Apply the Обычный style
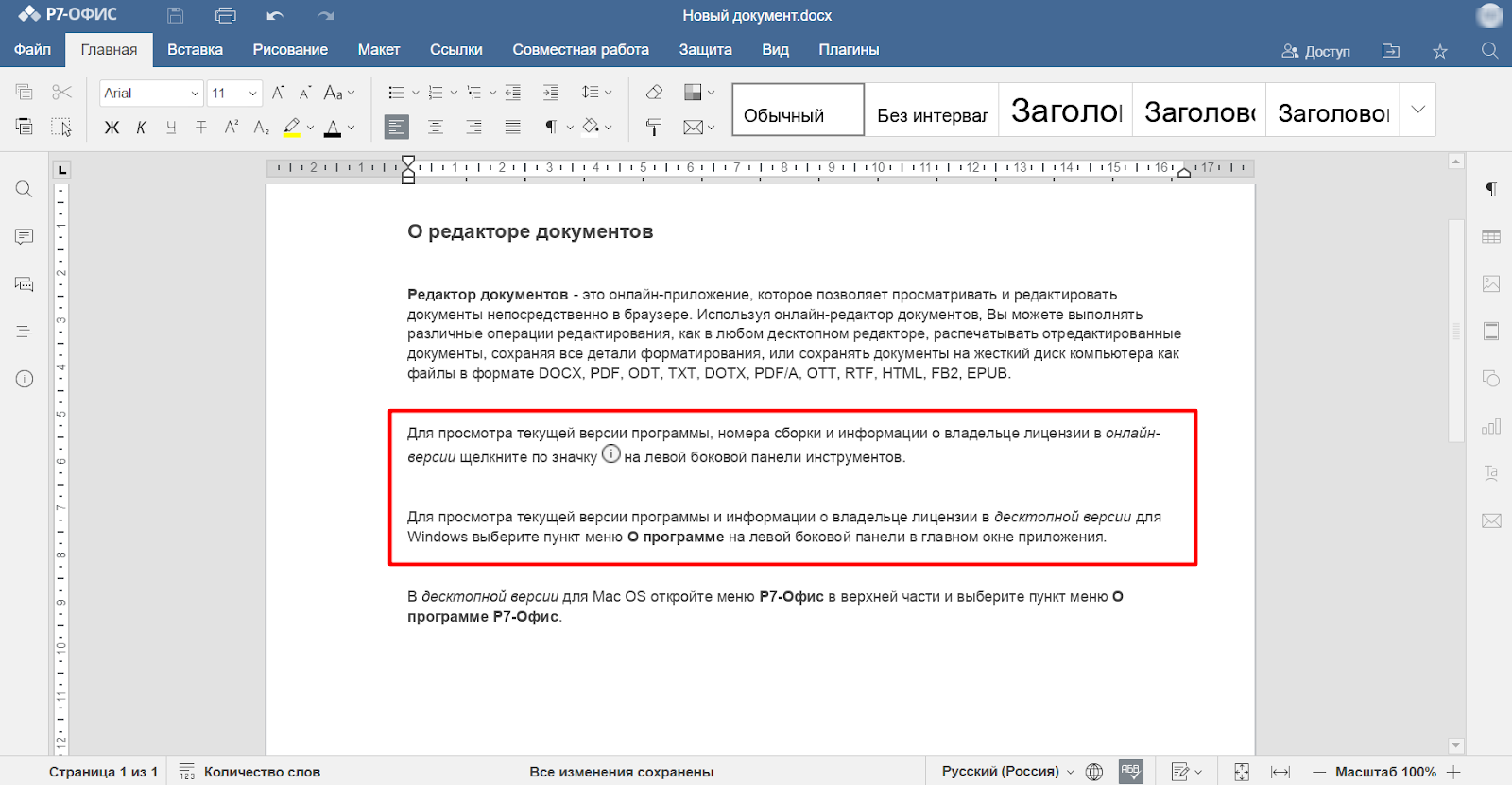1512x785 pixels. 799,110
